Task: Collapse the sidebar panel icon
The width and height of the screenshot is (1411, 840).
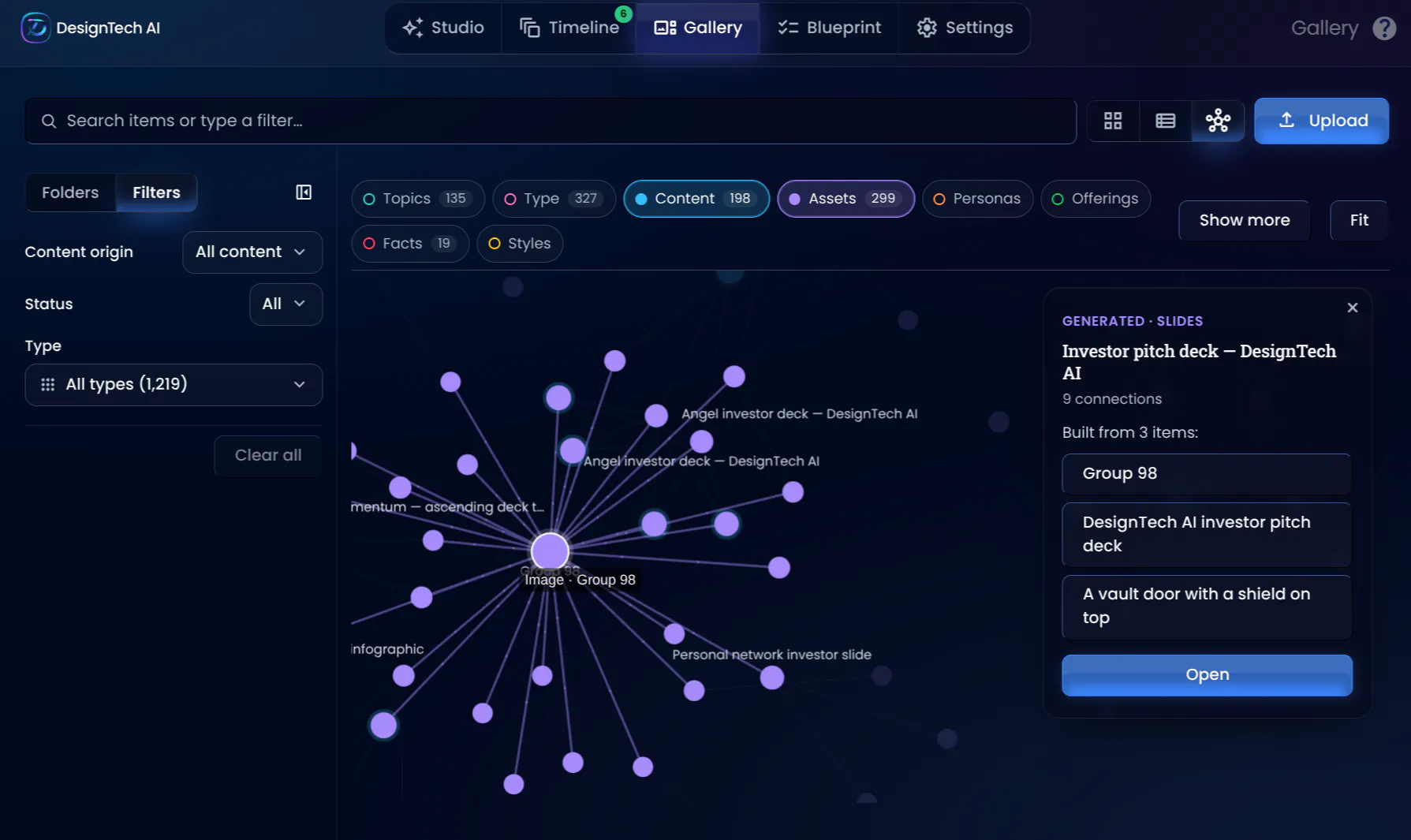Action: point(304,192)
